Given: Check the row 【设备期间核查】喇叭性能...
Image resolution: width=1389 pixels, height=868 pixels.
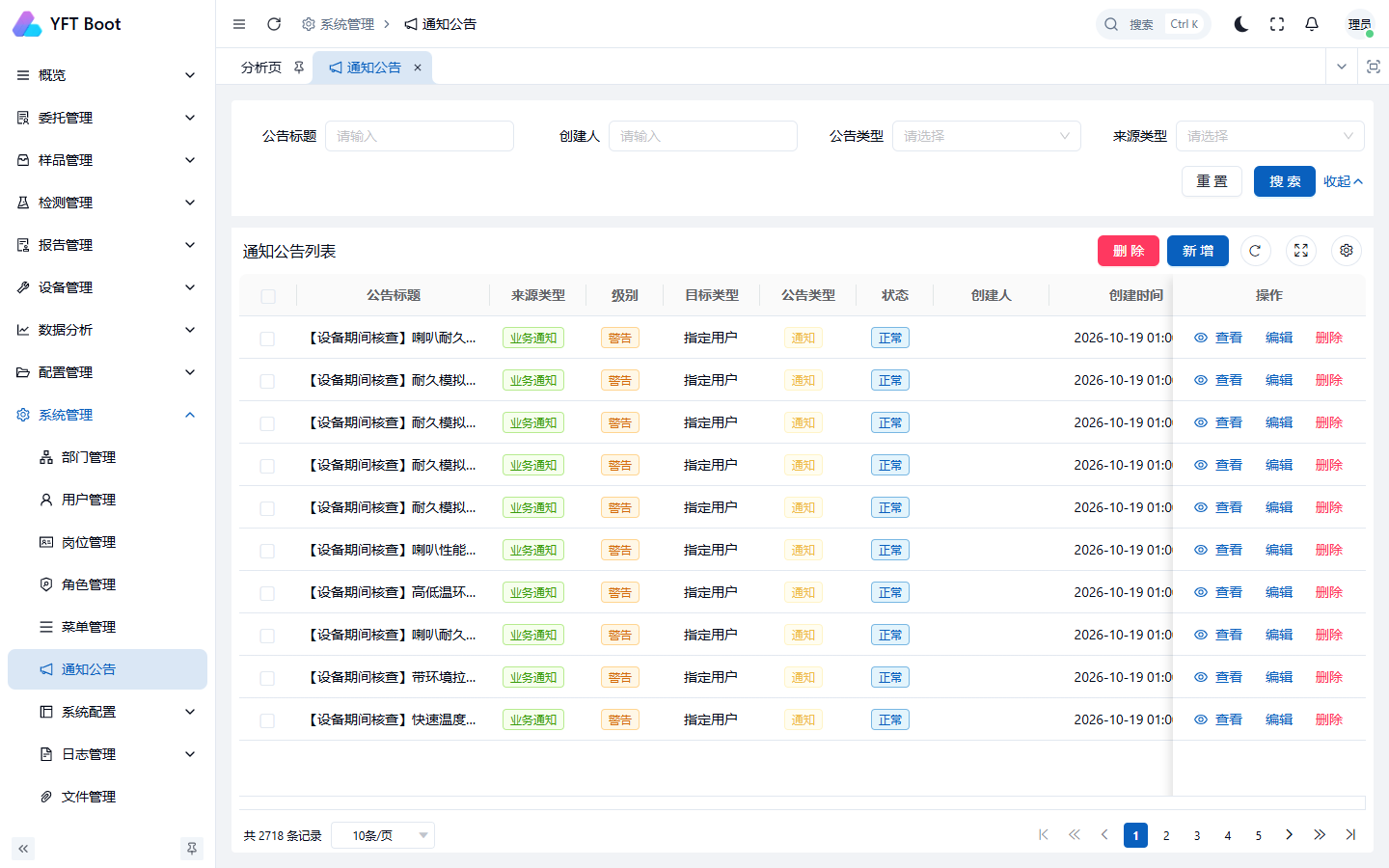Looking at the screenshot, I should (267, 551).
